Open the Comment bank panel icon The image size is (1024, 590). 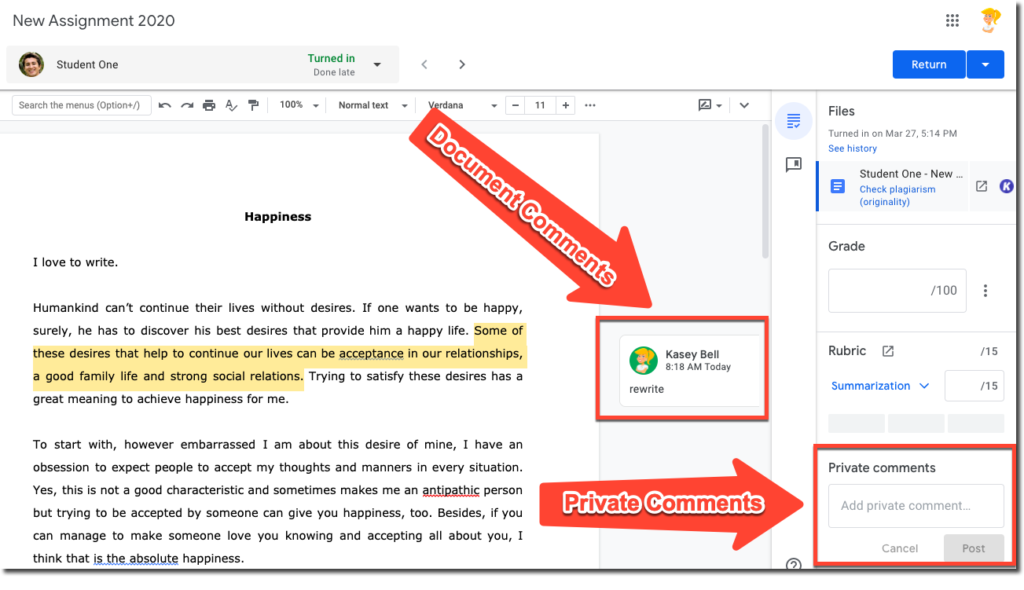point(793,164)
